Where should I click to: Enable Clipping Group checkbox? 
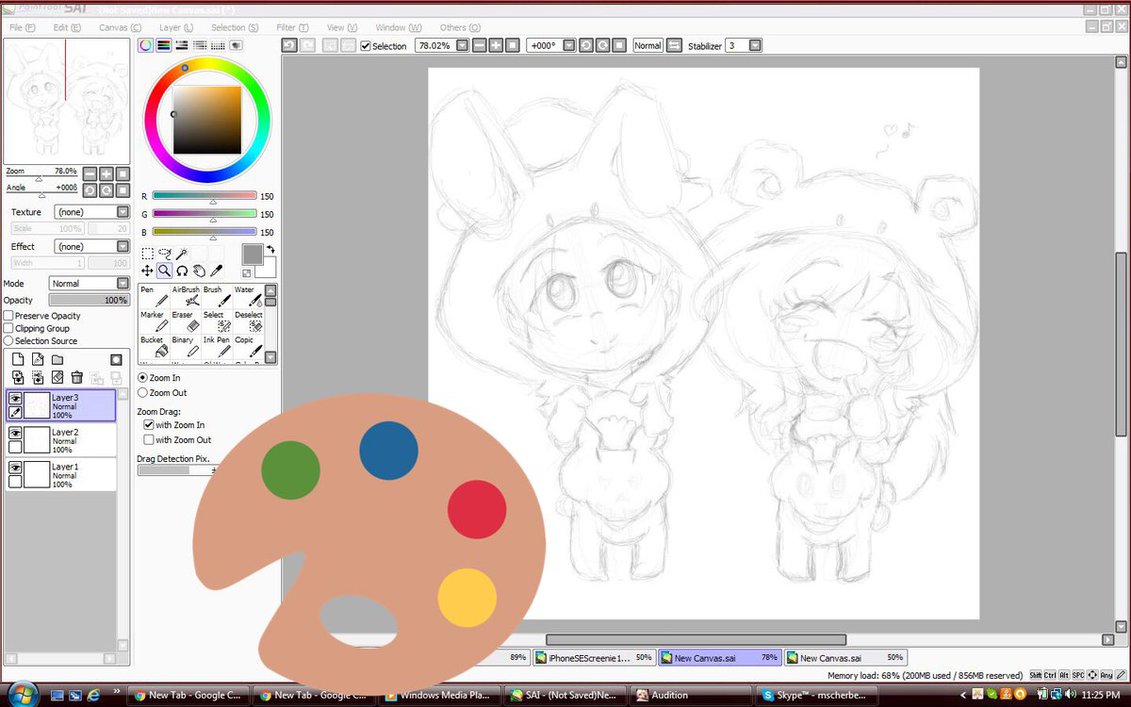pyautogui.click(x=9, y=328)
